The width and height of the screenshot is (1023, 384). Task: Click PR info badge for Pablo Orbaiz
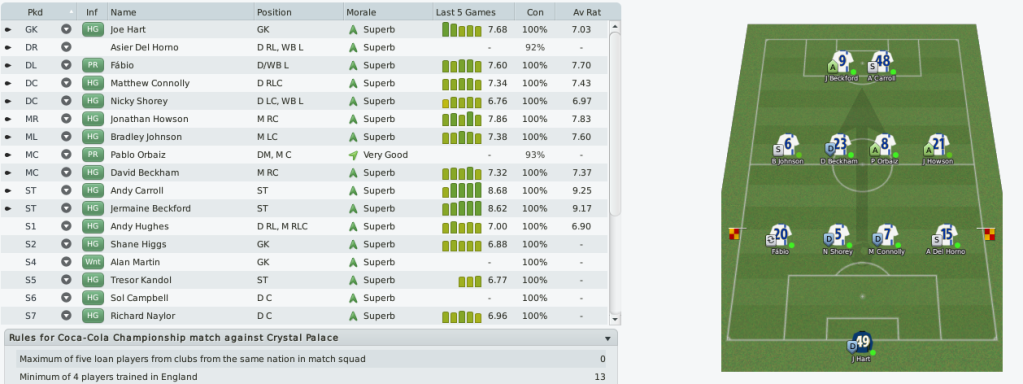[92, 155]
